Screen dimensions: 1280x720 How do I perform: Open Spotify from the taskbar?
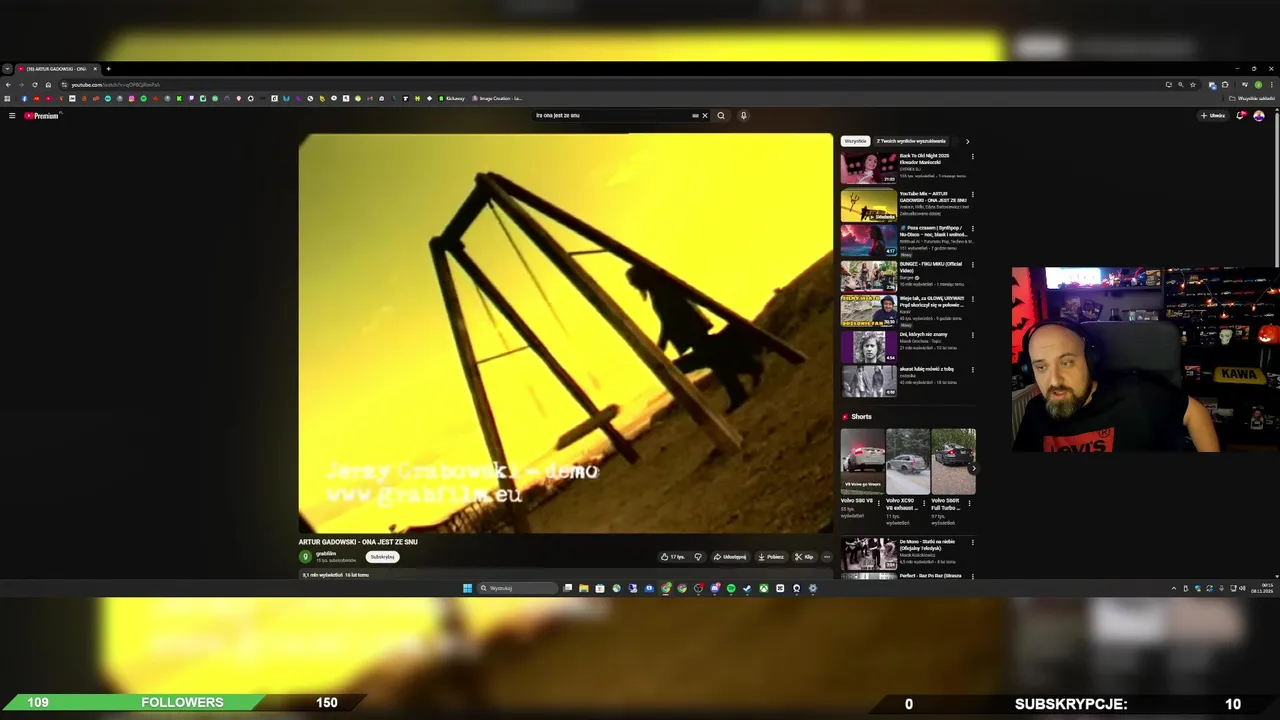pos(731,588)
